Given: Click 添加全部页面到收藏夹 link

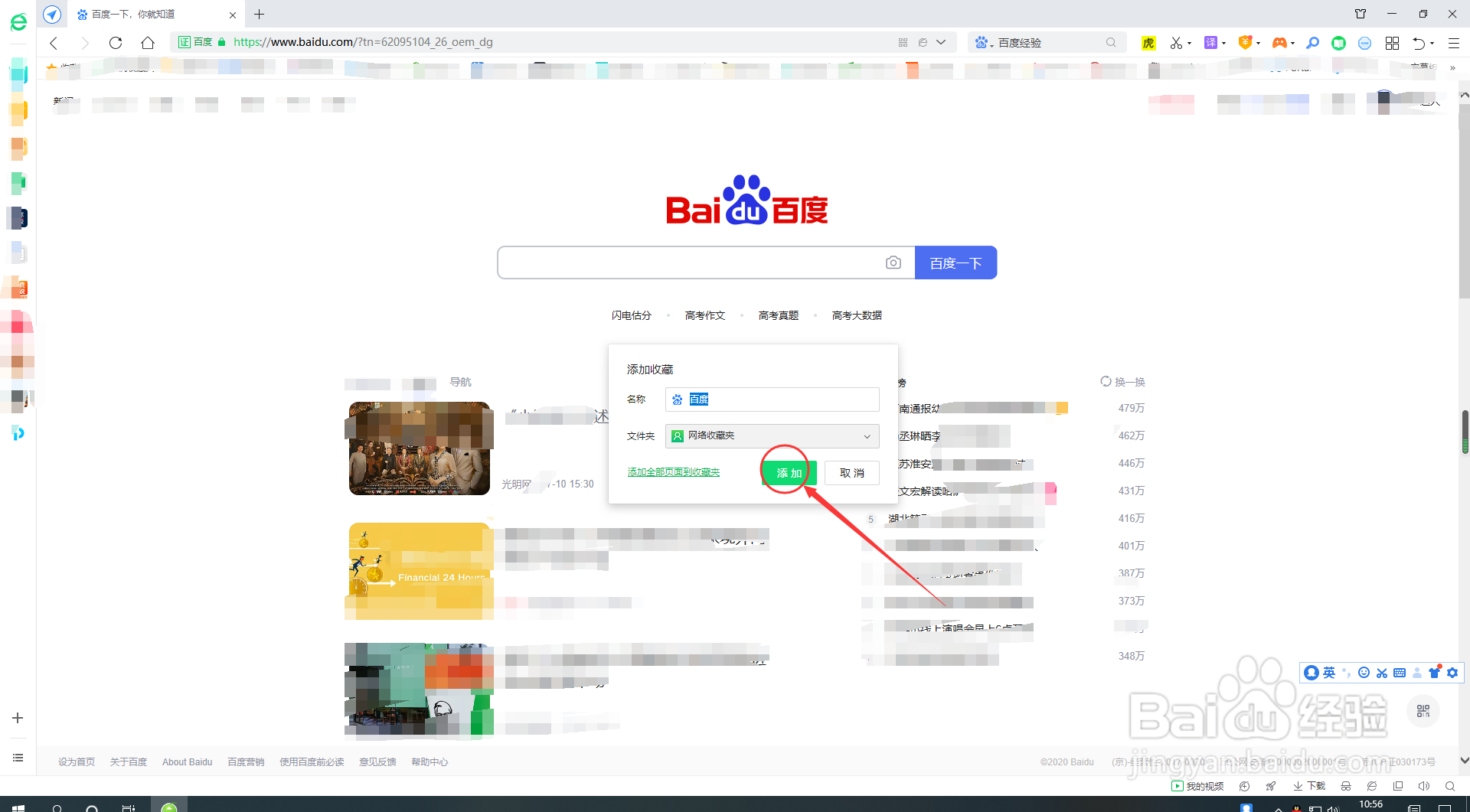Looking at the screenshot, I should 674,472.
